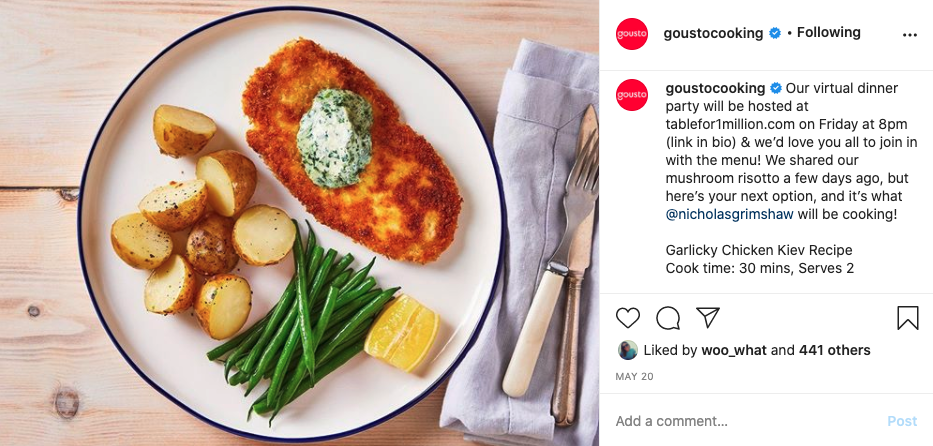Click the small liker avatar near 'Liked by'
This screenshot has height=446, width=933.
[x=627, y=350]
